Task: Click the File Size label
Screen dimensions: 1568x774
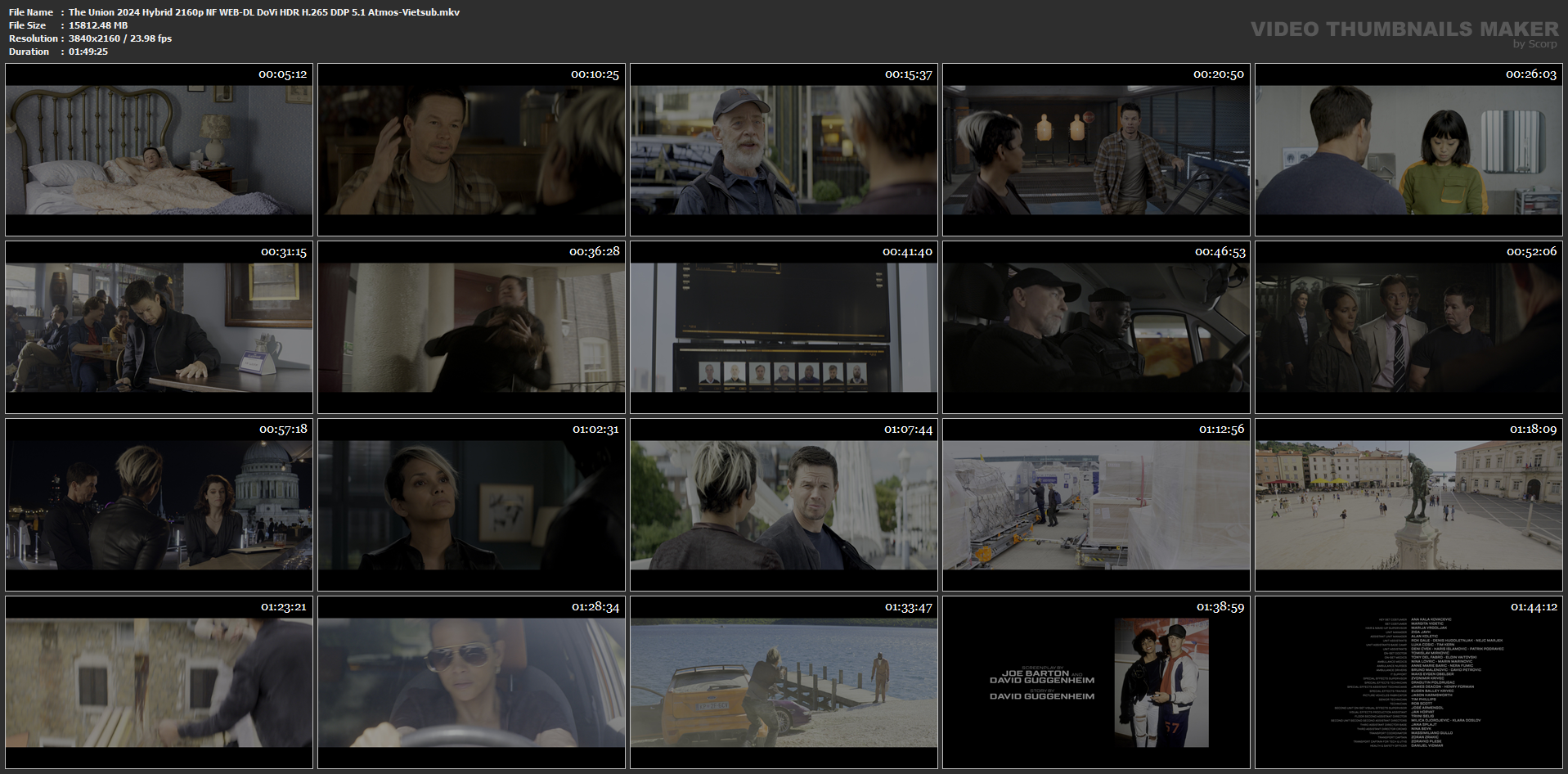Action: point(28,25)
